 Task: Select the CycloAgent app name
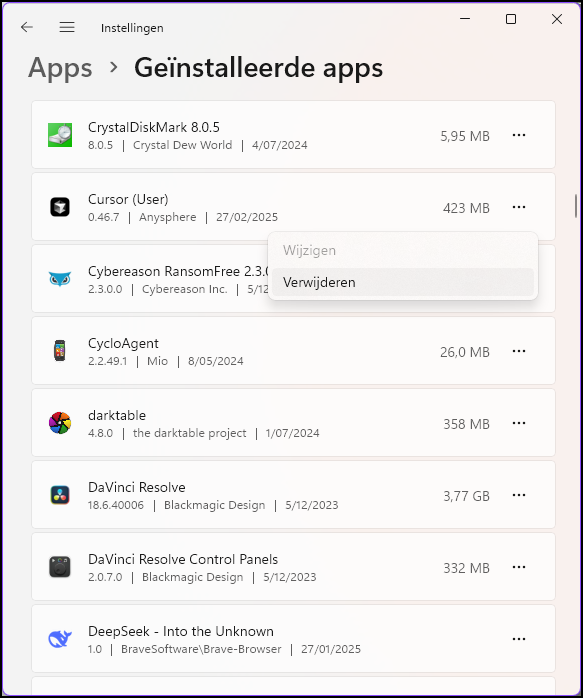point(123,343)
